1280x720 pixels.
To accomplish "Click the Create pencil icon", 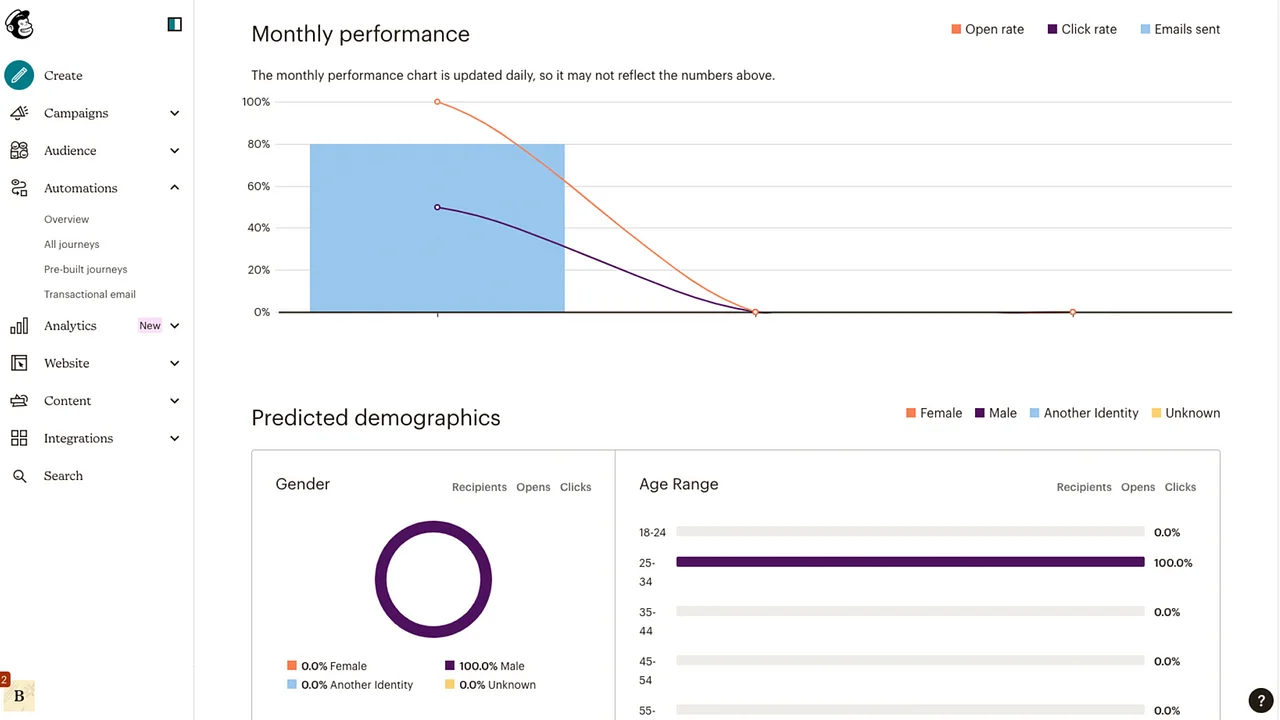I will coord(19,75).
